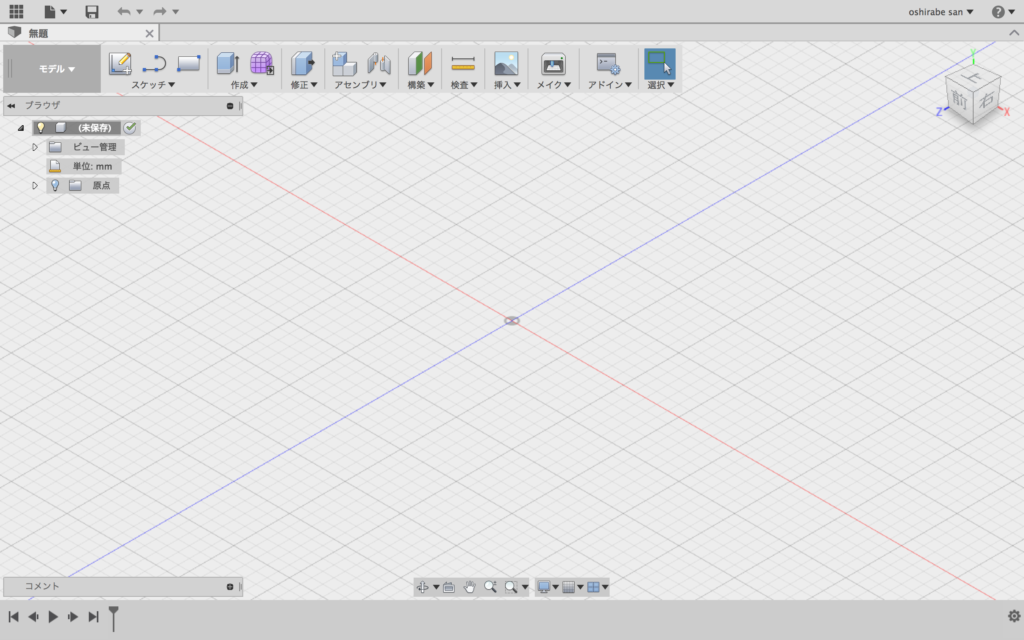Screen dimensions: 1024x640
Task: Open the 検査 menu
Action: [464, 85]
